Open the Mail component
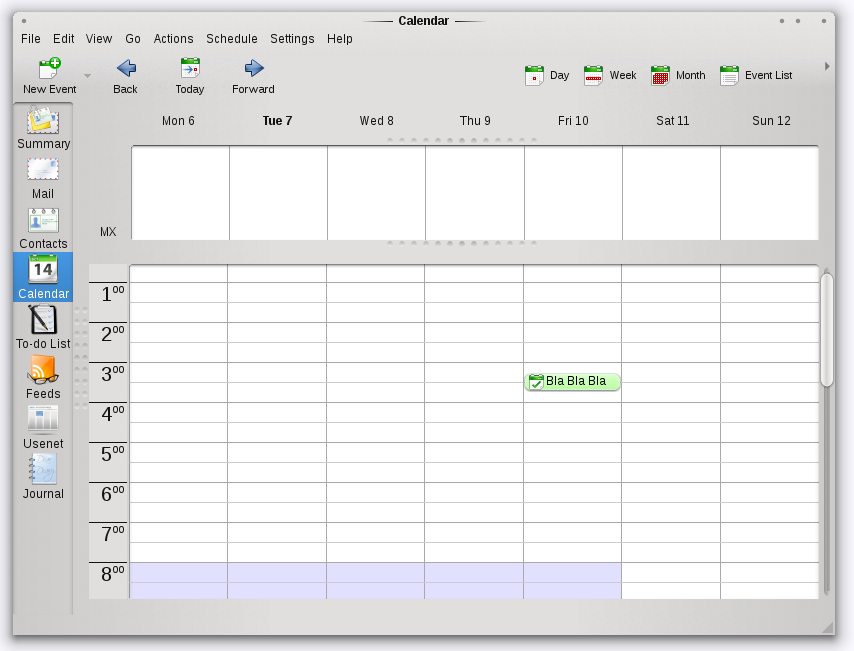 [43, 179]
